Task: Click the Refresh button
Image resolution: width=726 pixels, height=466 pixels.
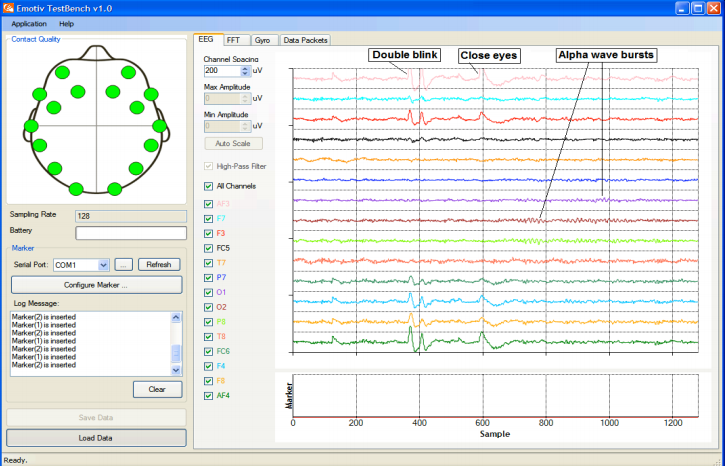Action: pyautogui.click(x=159, y=265)
